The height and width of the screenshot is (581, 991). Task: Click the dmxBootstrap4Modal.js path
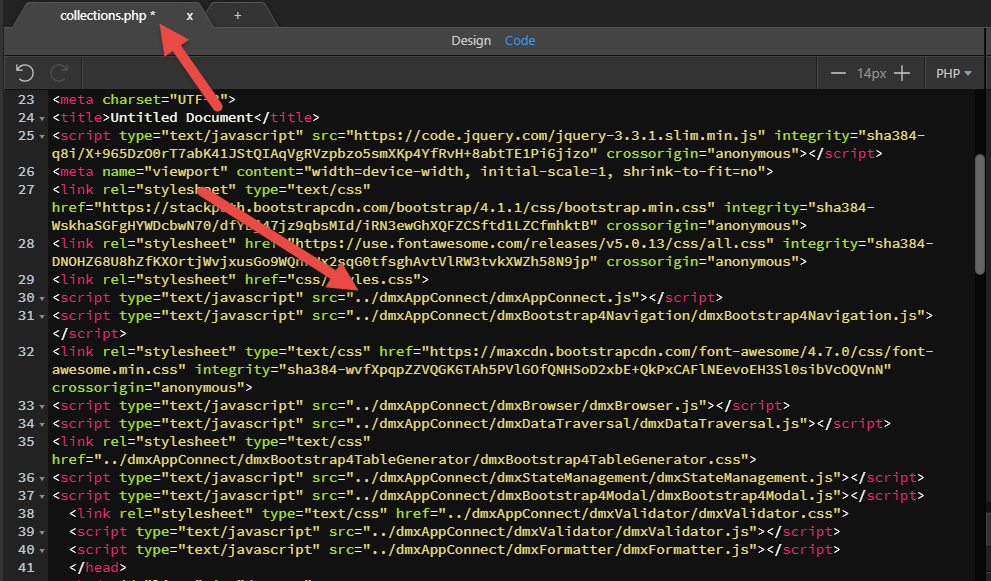593,496
